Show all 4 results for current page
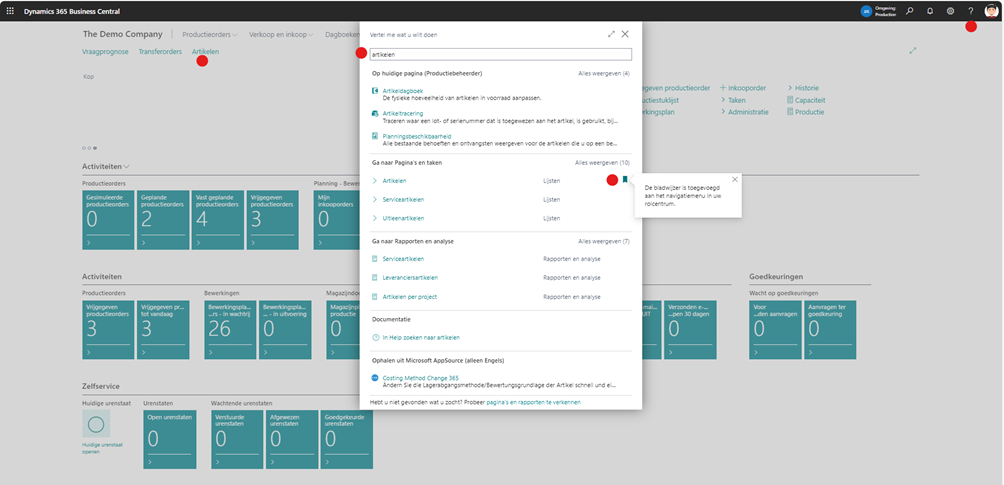Image resolution: width=1004 pixels, height=485 pixels. tap(604, 74)
